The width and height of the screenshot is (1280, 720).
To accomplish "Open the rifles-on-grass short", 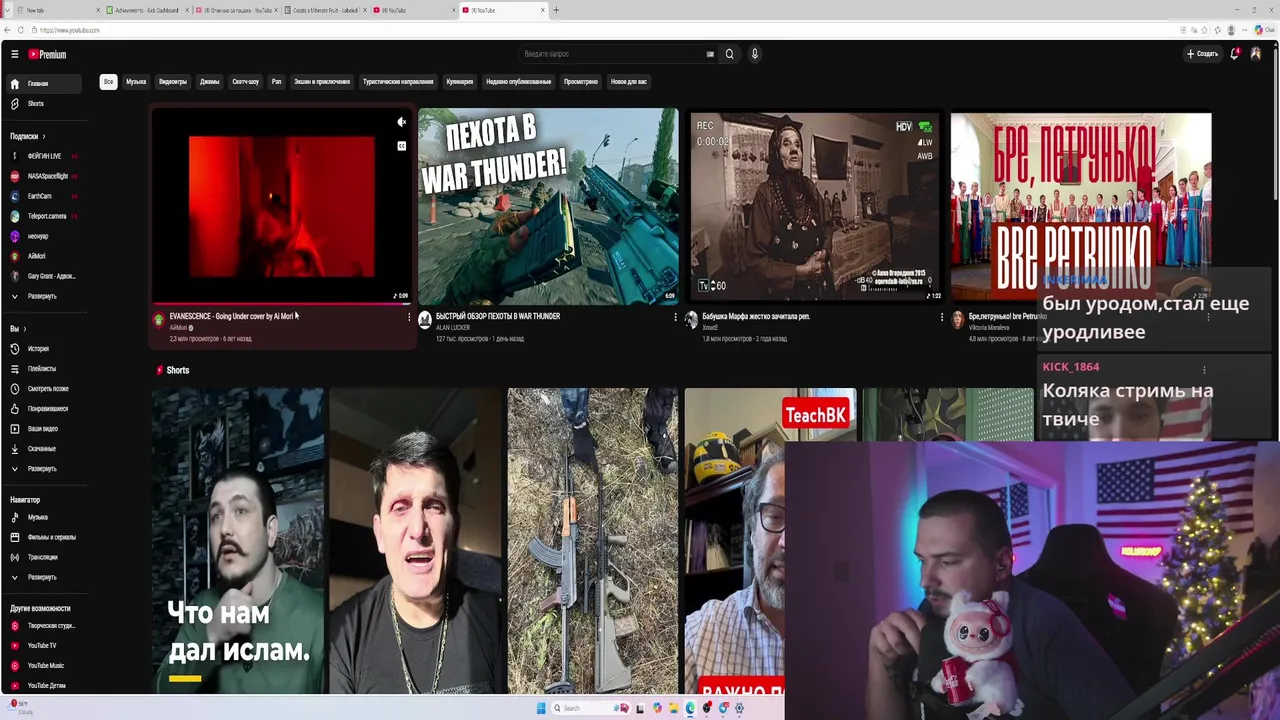I will 592,541.
